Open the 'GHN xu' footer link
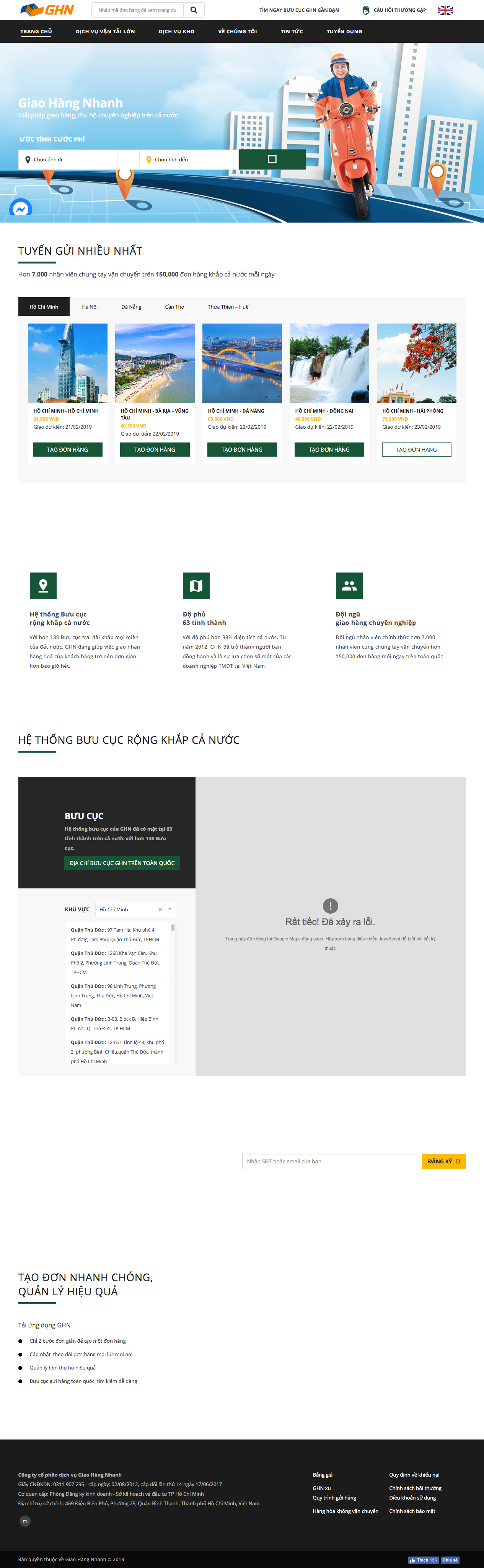Viewport: 484px width, 1568px height. (321, 1488)
